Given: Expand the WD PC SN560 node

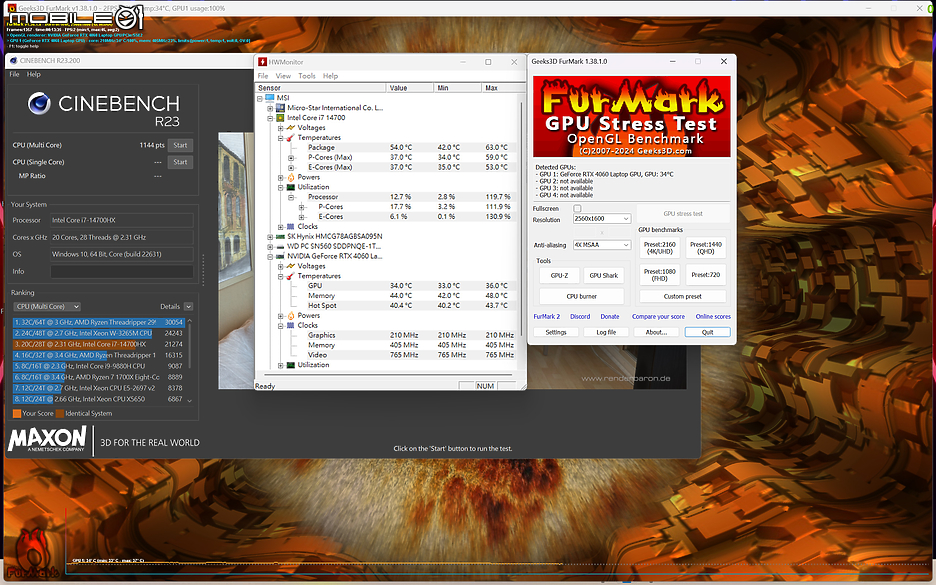Looking at the screenshot, I should 270,247.
